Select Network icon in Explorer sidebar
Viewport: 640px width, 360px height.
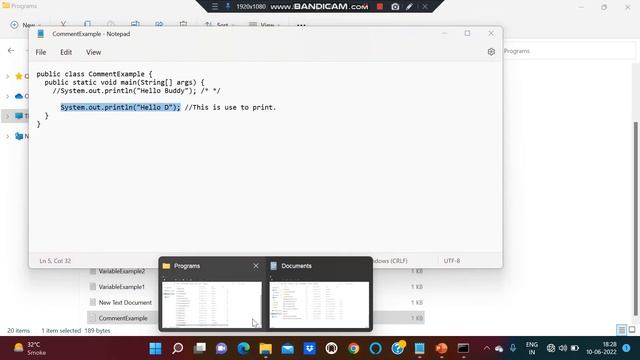pos(19,136)
